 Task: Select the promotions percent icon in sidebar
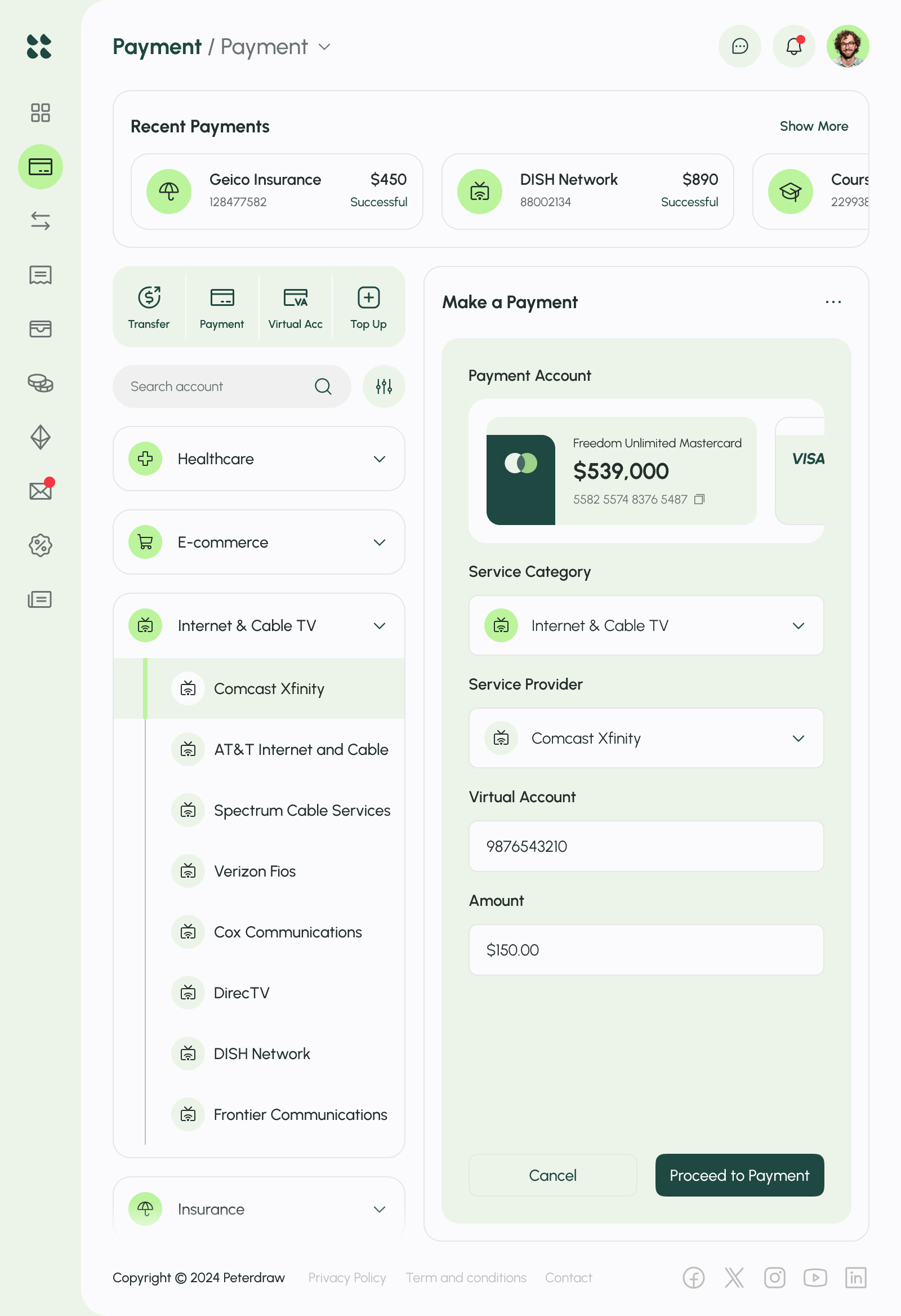[40, 545]
